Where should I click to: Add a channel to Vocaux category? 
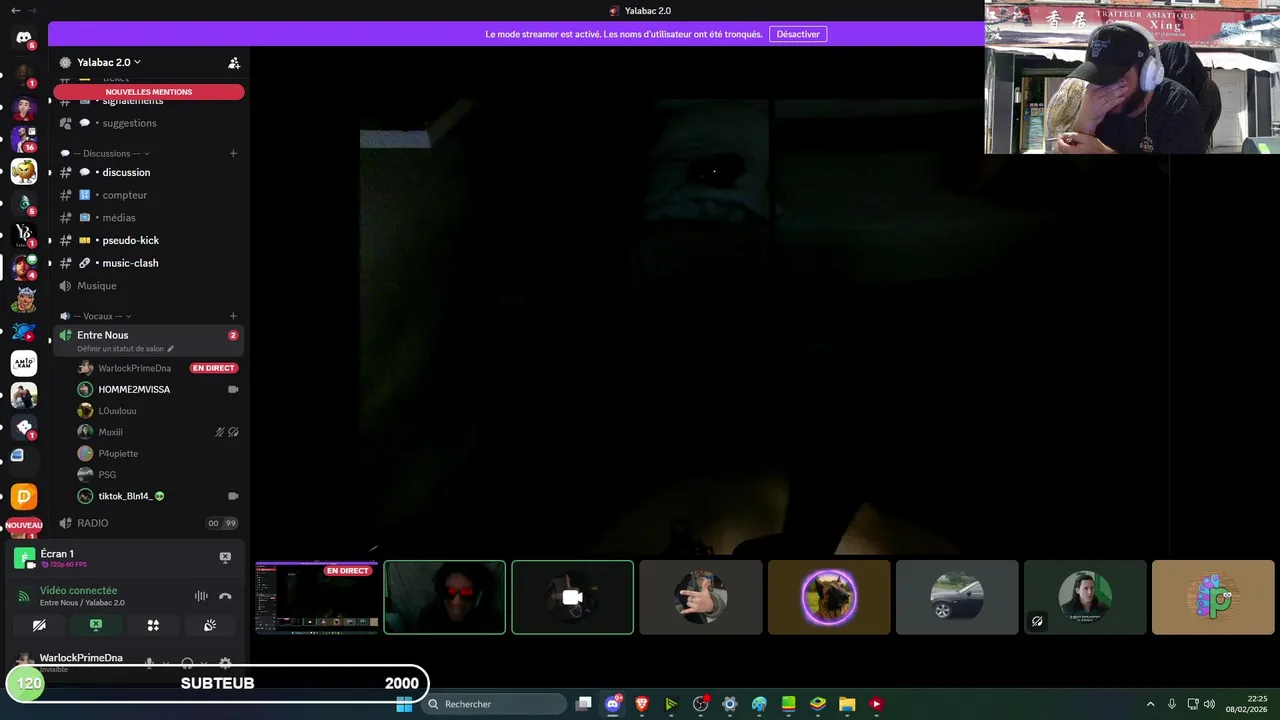coord(233,316)
